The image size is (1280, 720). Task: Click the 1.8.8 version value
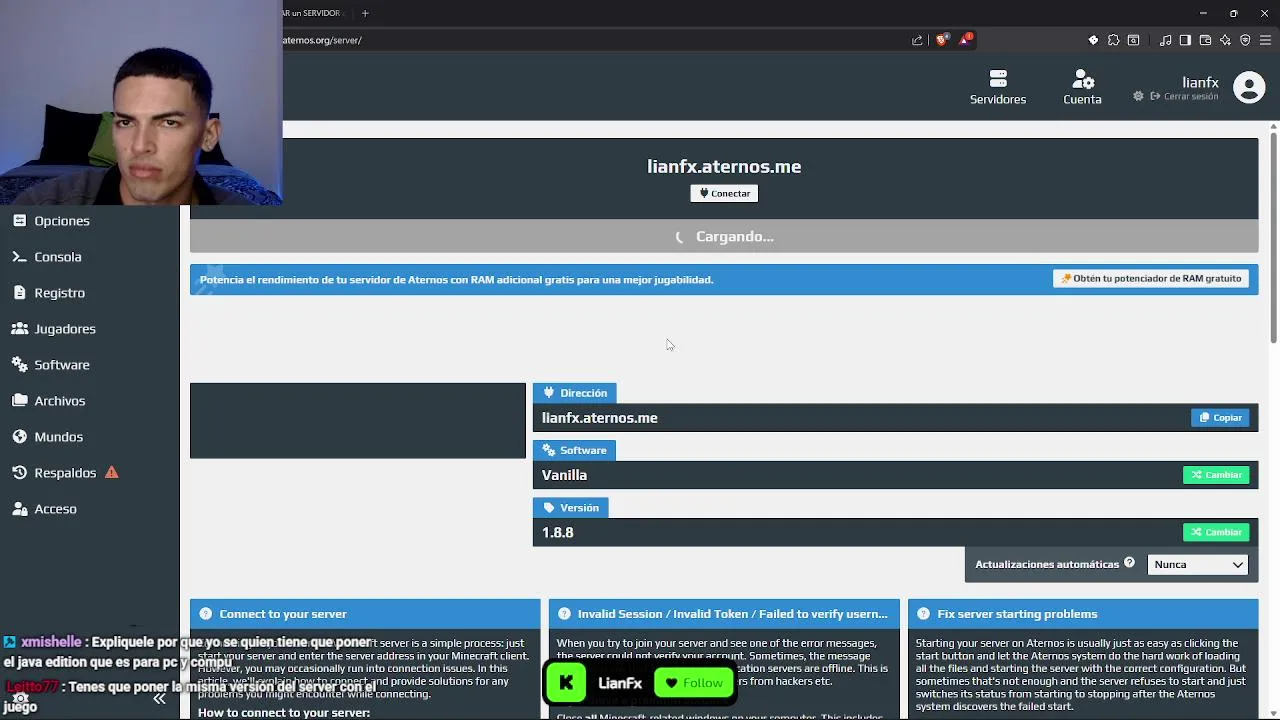point(557,532)
